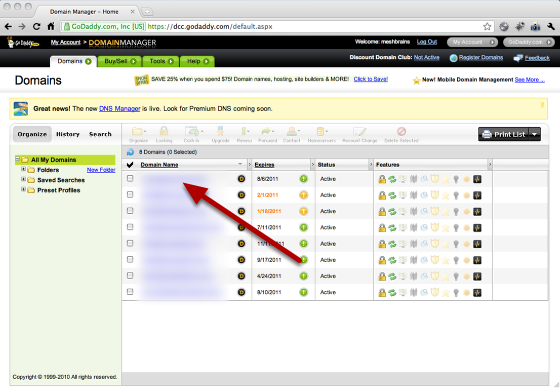The height and width of the screenshot is (388, 560).
Task: Open the Buy/Sell menu tab
Action: click(120, 61)
